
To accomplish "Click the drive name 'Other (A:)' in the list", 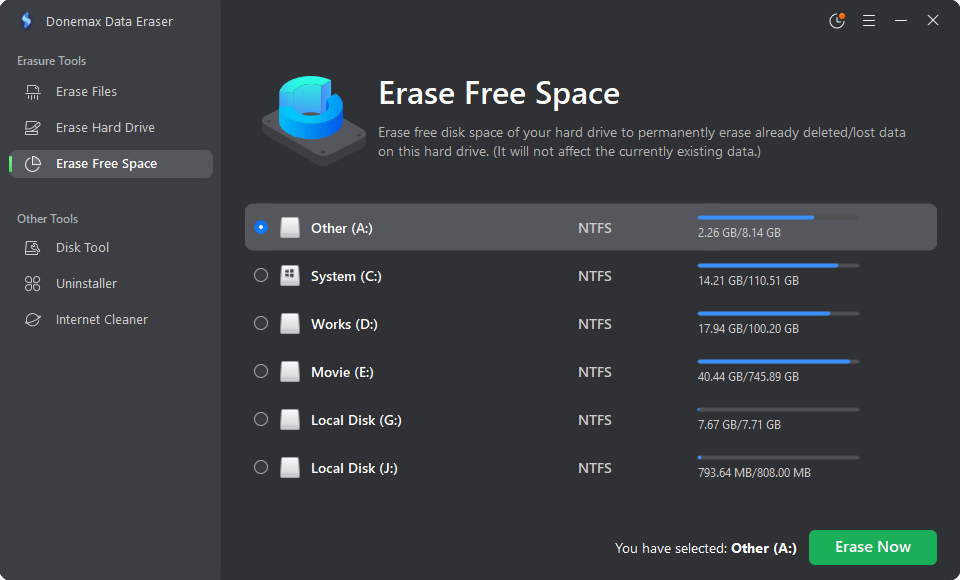I will pyautogui.click(x=342, y=228).
